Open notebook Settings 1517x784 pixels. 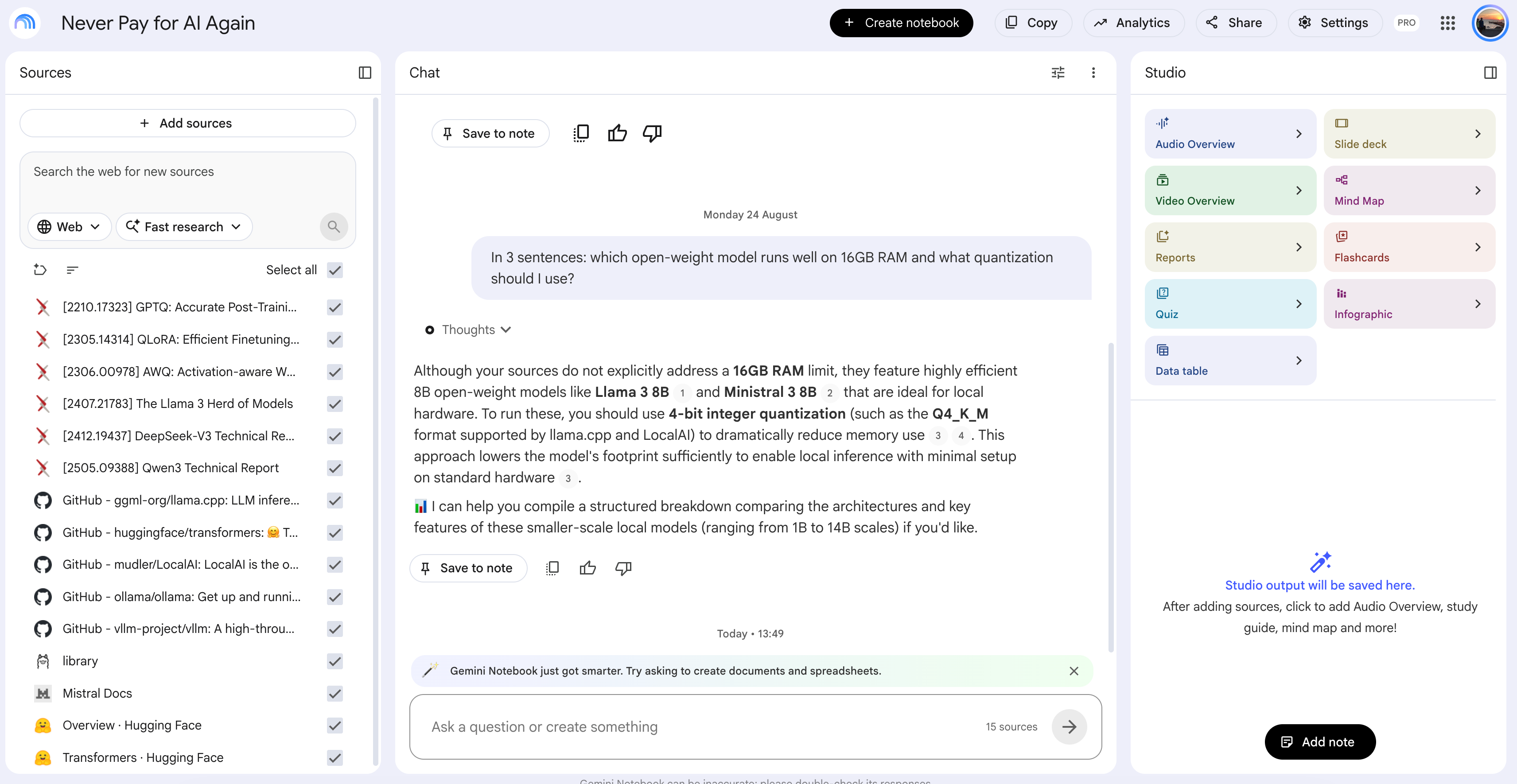[x=1334, y=22]
